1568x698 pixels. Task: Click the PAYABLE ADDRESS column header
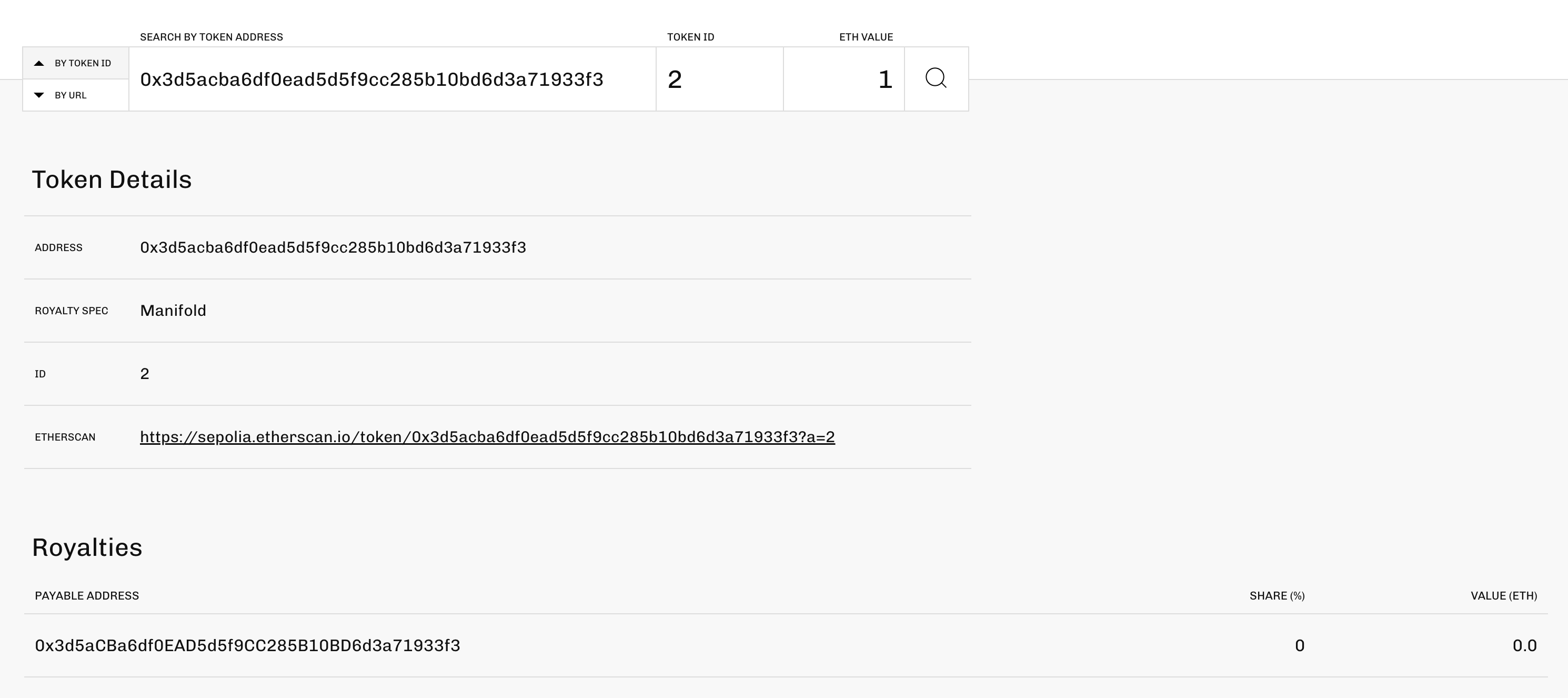coord(86,596)
